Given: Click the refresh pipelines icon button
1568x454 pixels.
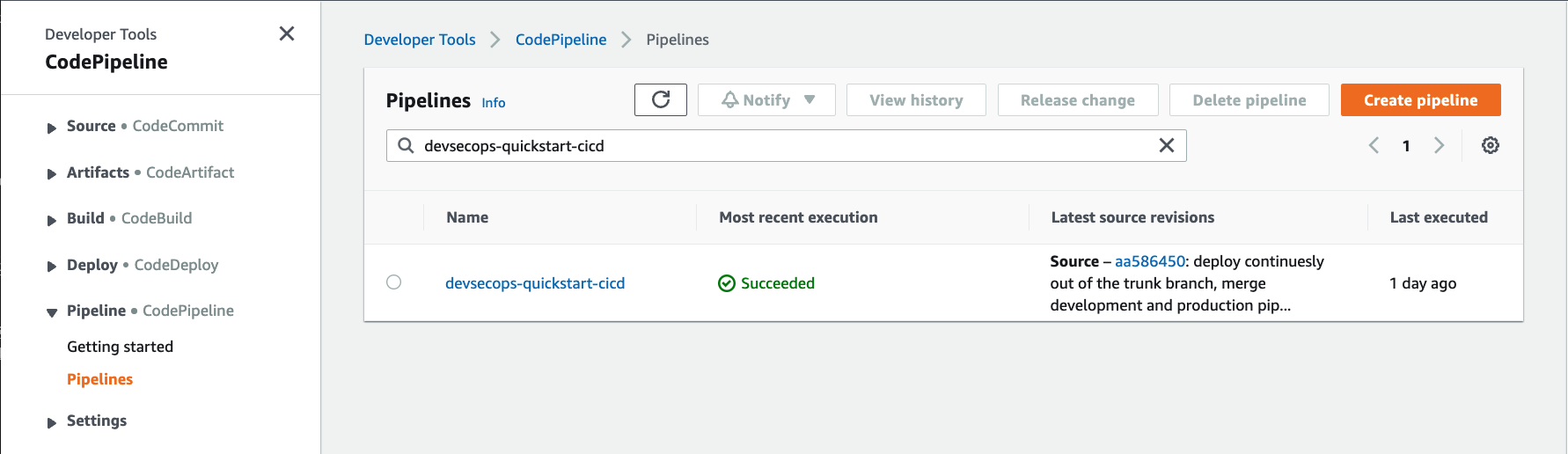Looking at the screenshot, I should (661, 99).
